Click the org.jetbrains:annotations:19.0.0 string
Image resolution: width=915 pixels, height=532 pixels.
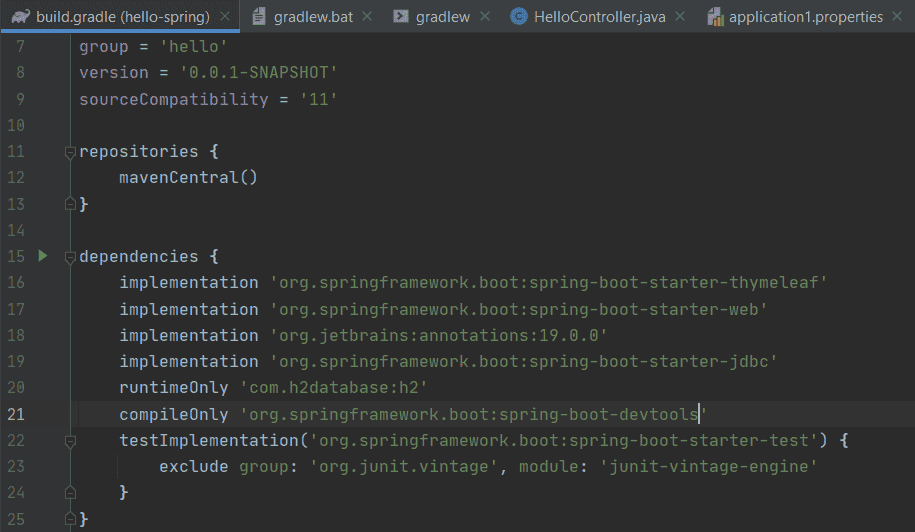point(438,335)
